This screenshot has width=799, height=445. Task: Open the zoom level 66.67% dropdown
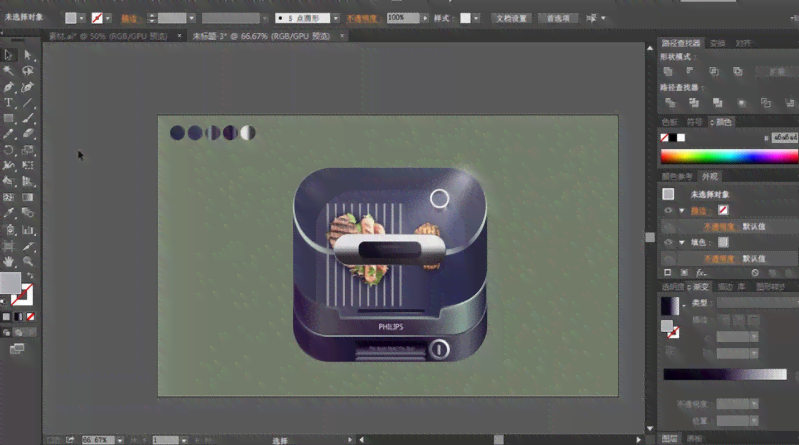click(120, 440)
